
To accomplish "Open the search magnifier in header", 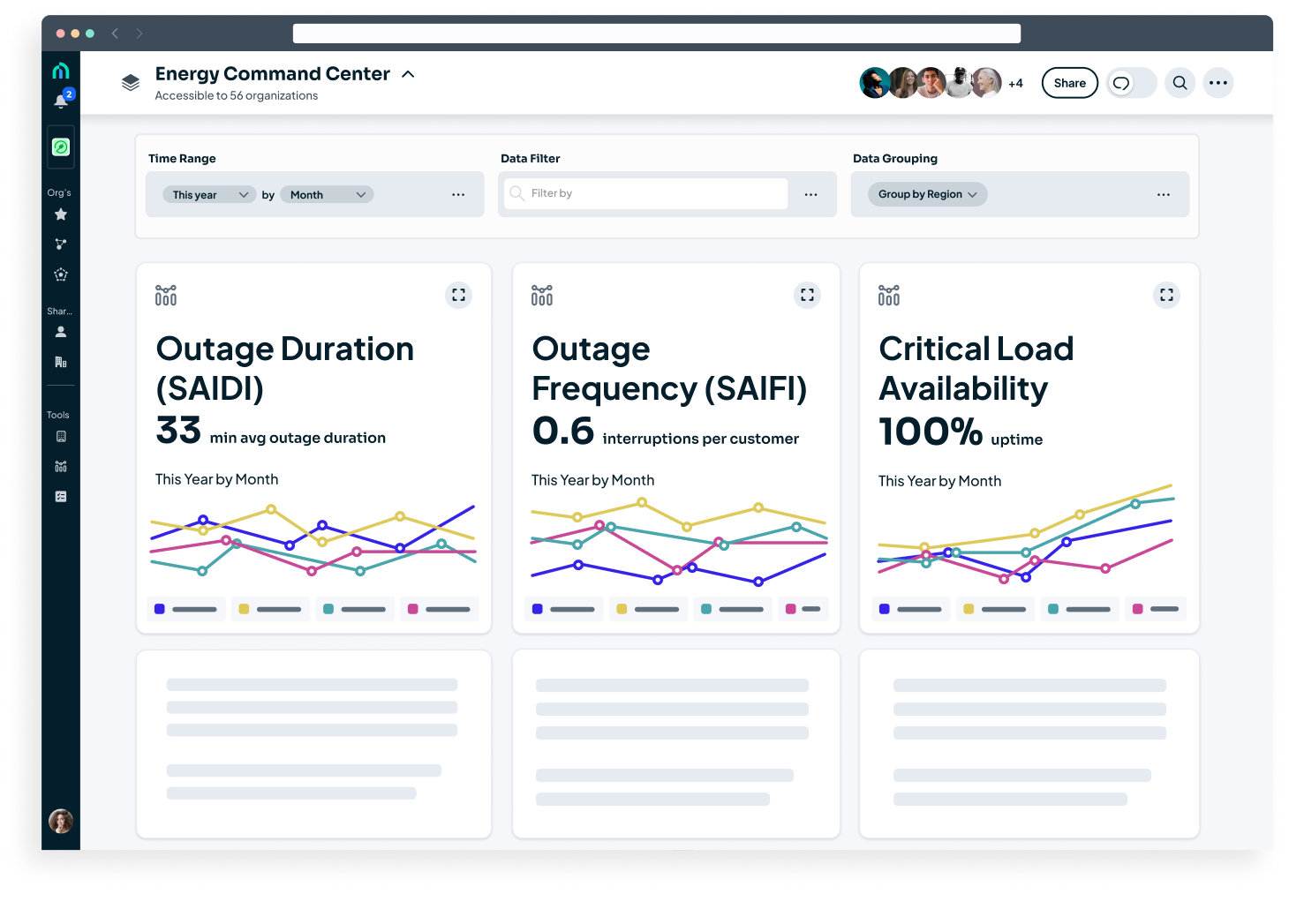I will (1180, 83).
